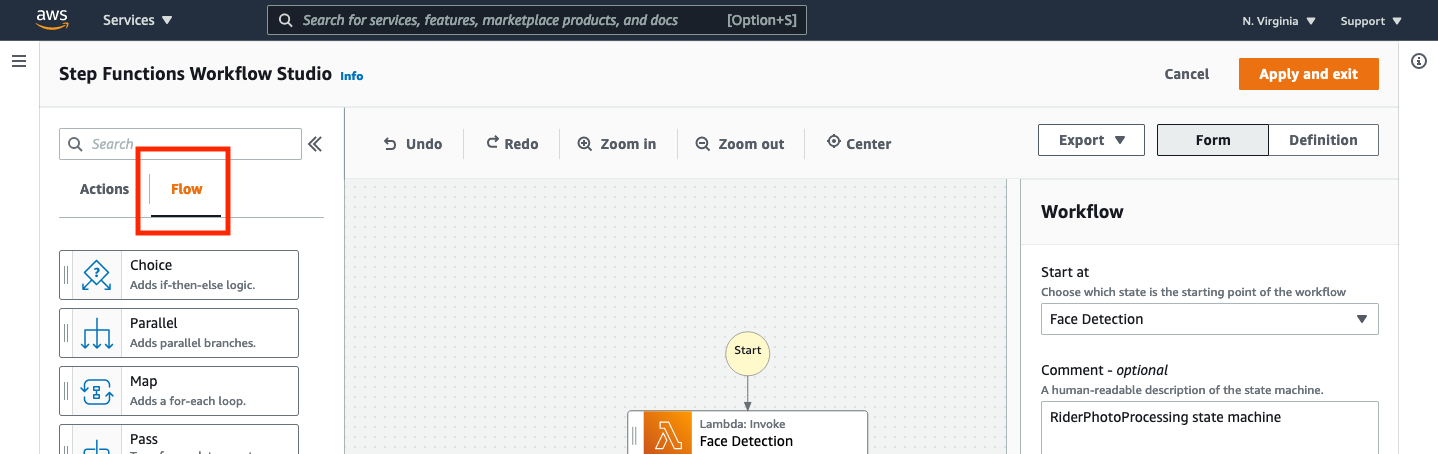The width and height of the screenshot is (1438, 454).
Task: Select the Map flow state icon
Action: 96,391
